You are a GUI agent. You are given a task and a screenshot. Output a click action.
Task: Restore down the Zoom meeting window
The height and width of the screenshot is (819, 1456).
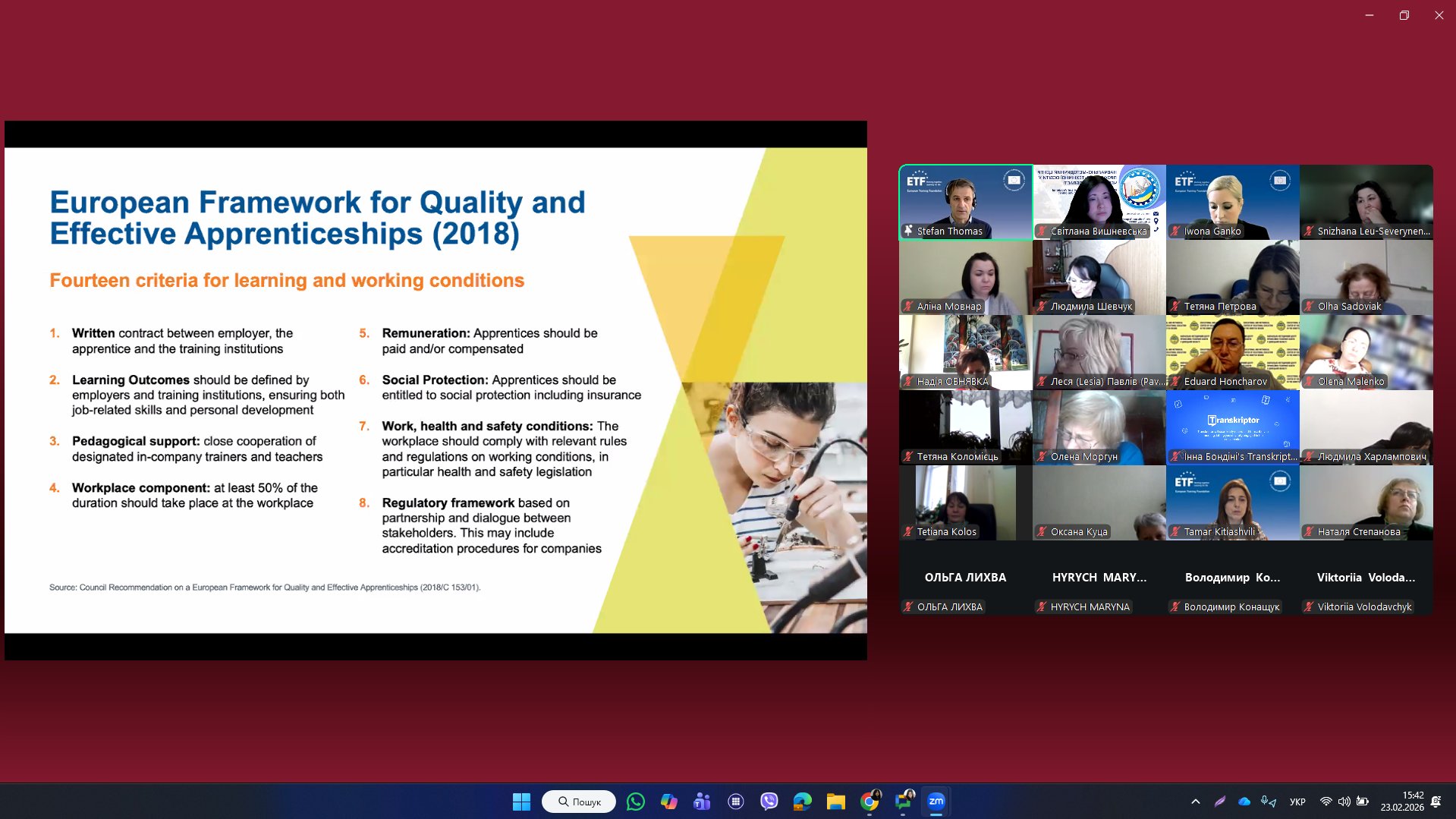tap(1404, 15)
